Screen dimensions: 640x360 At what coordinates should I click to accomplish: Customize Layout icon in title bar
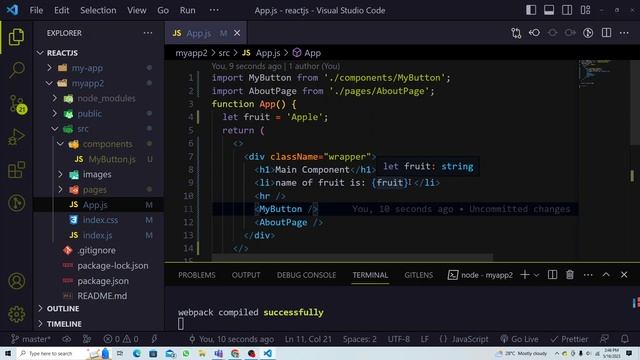[x=585, y=10]
